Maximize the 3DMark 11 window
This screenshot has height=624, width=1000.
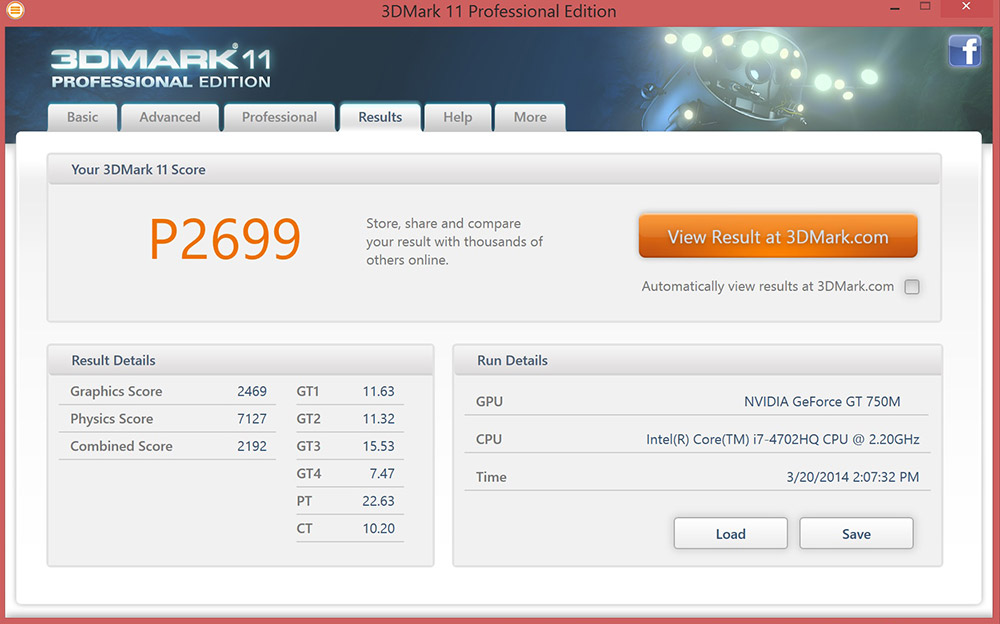click(x=925, y=6)
